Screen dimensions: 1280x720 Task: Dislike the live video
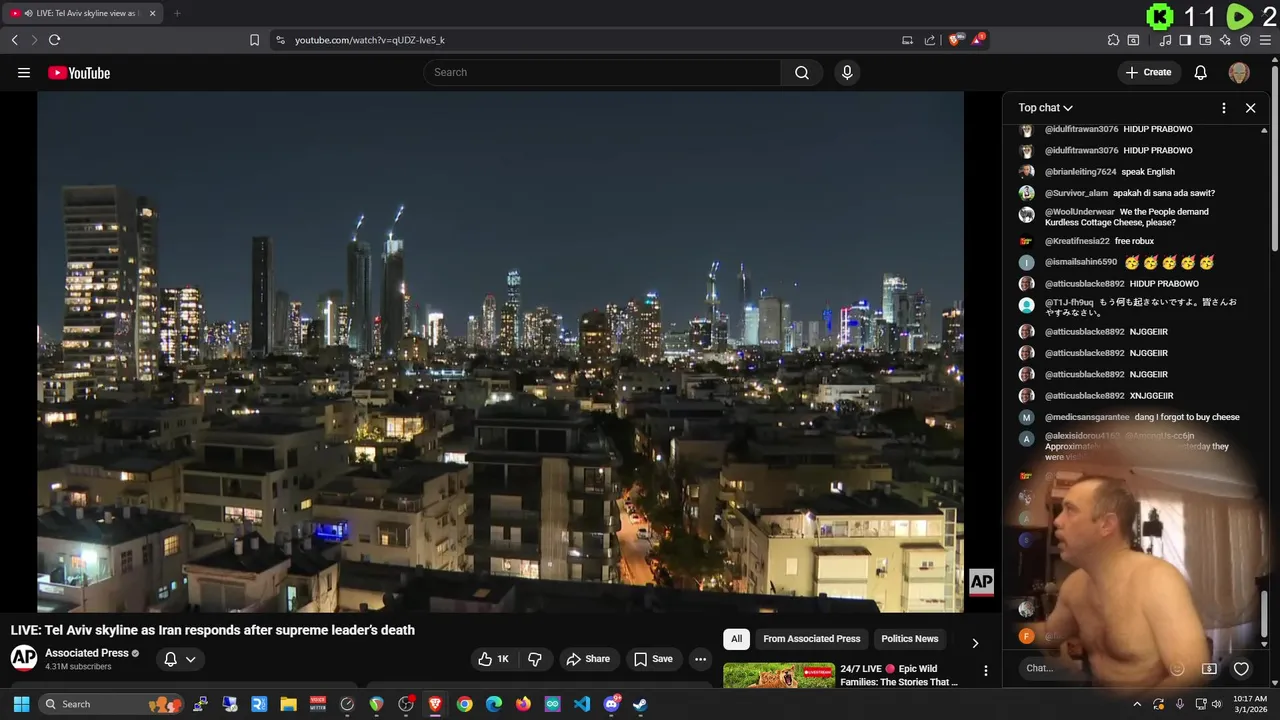pos(535,659)
